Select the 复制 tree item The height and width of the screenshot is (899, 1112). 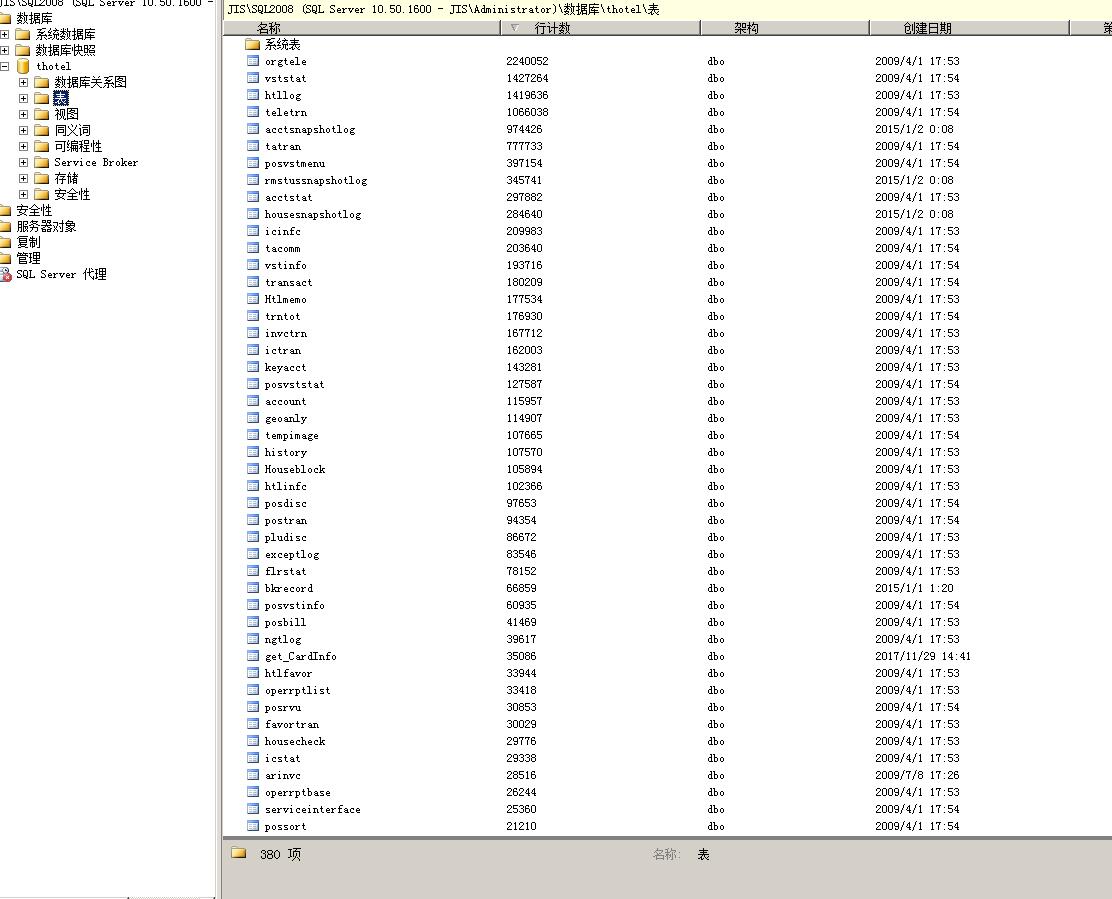tap(28, 242)
